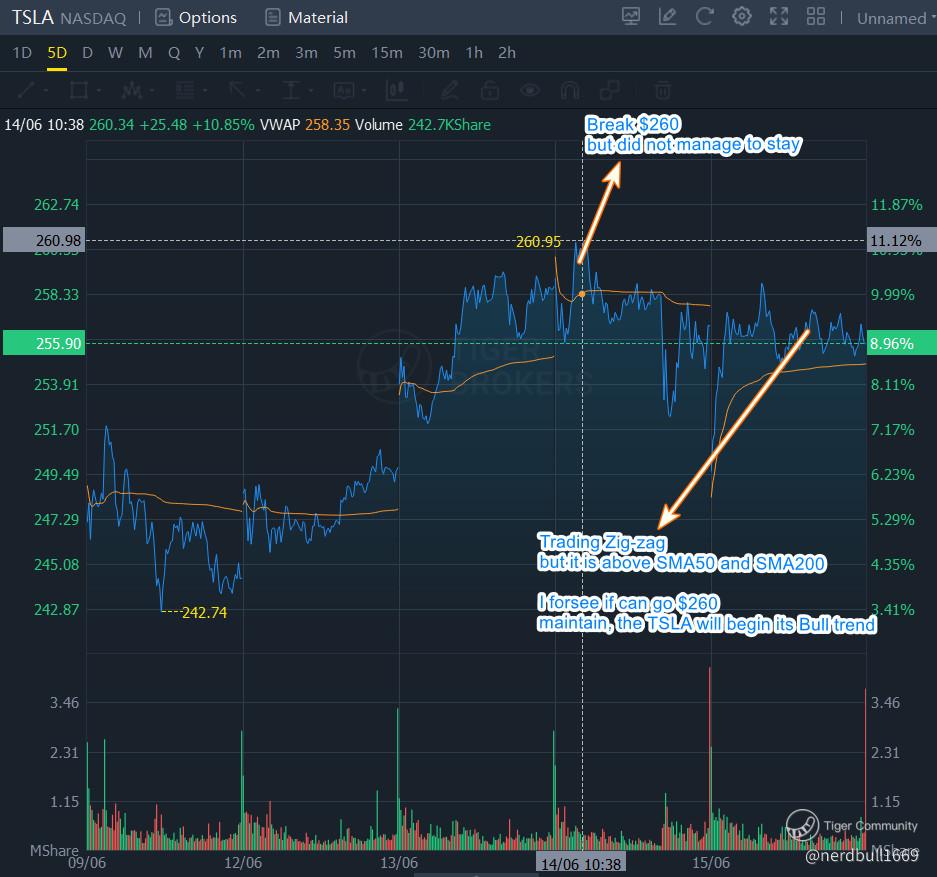Viewport: 937px width, 877px height.
Task: Select the 1h interval
Action: 474,53
